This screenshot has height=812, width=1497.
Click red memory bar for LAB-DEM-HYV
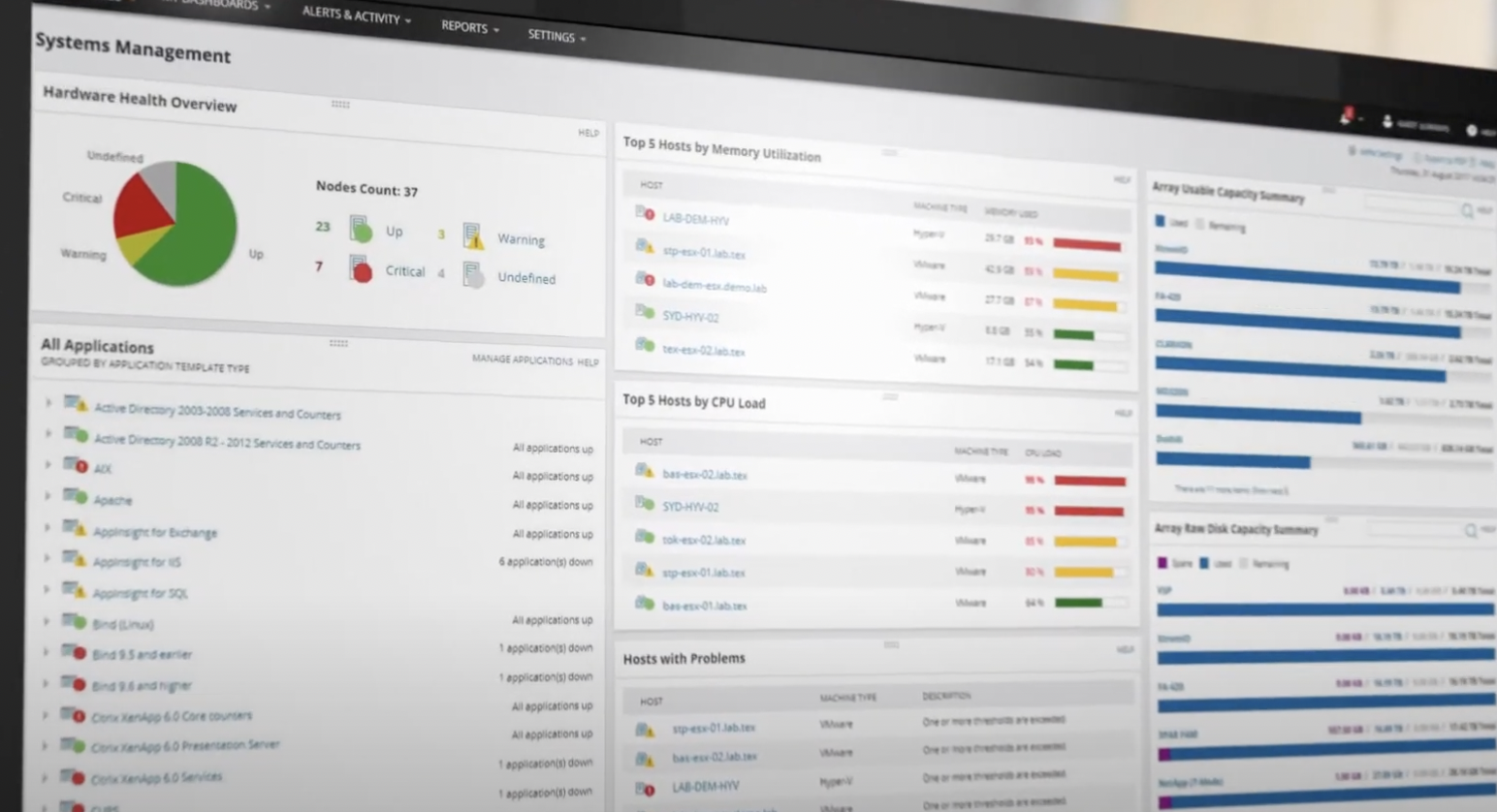pos(1087,245)
